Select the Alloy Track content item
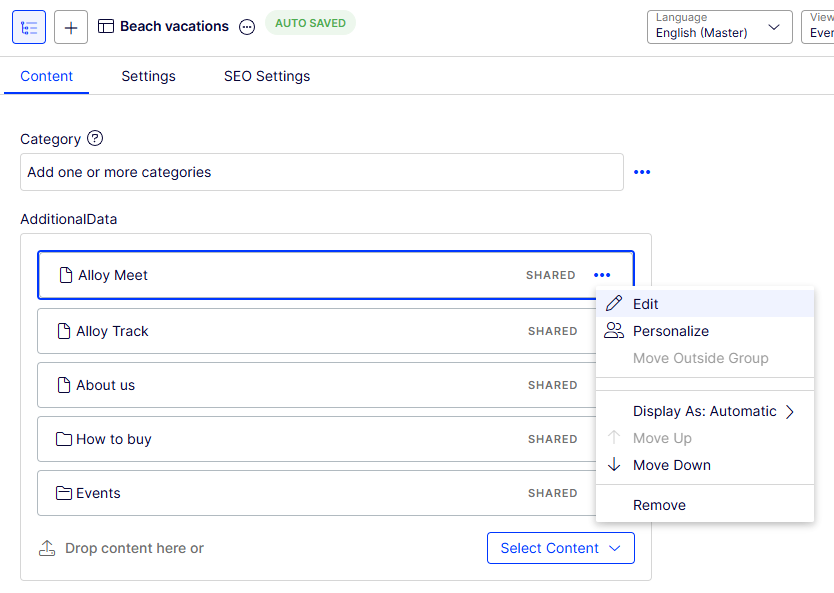This screenshot has height=593, width=834. click(300, 331)
